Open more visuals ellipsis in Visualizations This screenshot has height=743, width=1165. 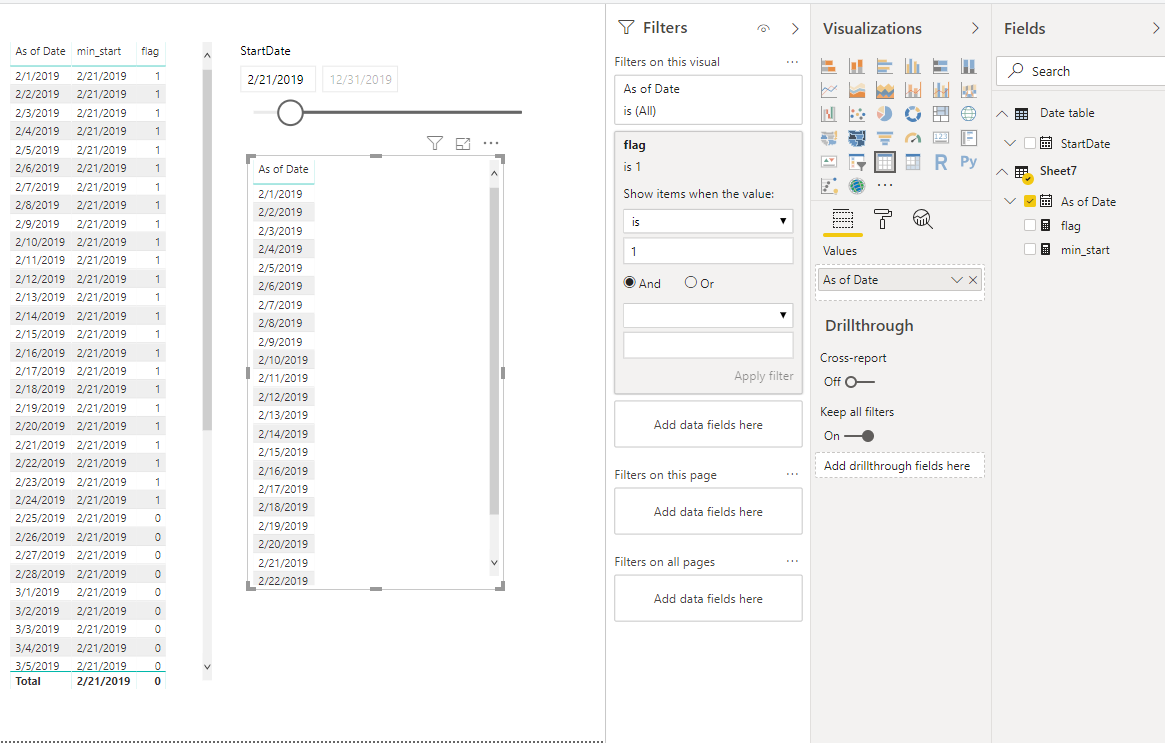(884, 185)
